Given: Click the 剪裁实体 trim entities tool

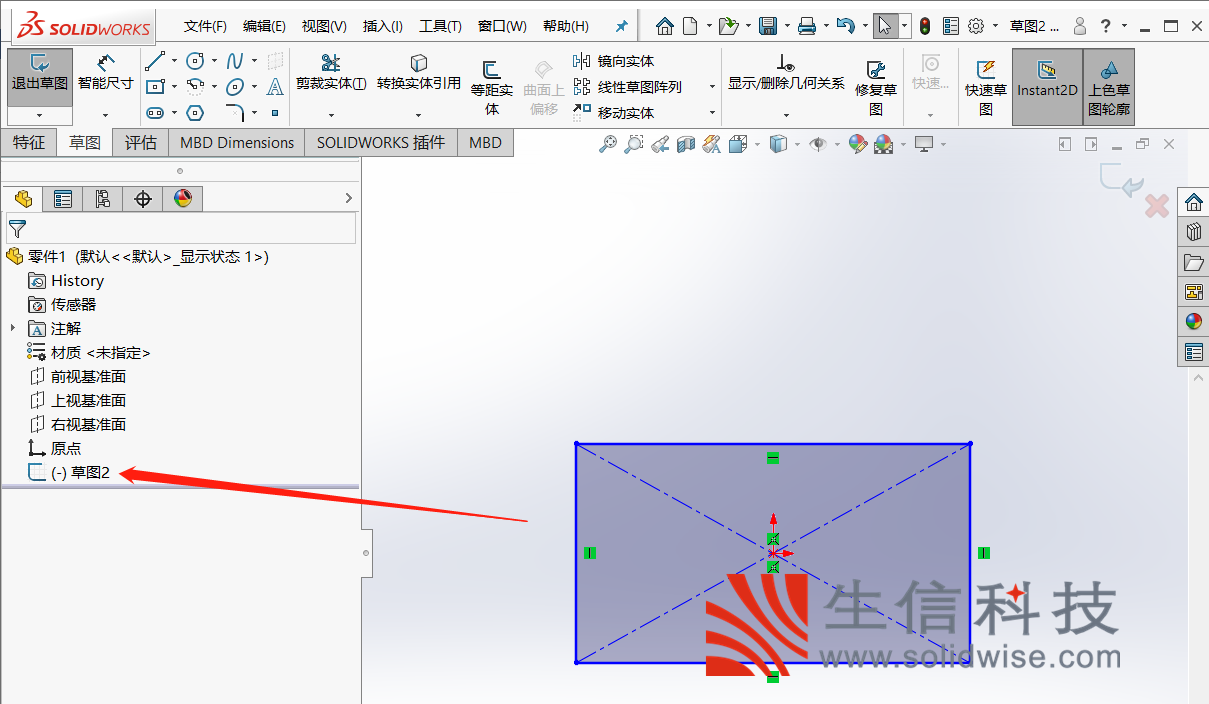Looking at the screenshot, I should tap(331, 73).
